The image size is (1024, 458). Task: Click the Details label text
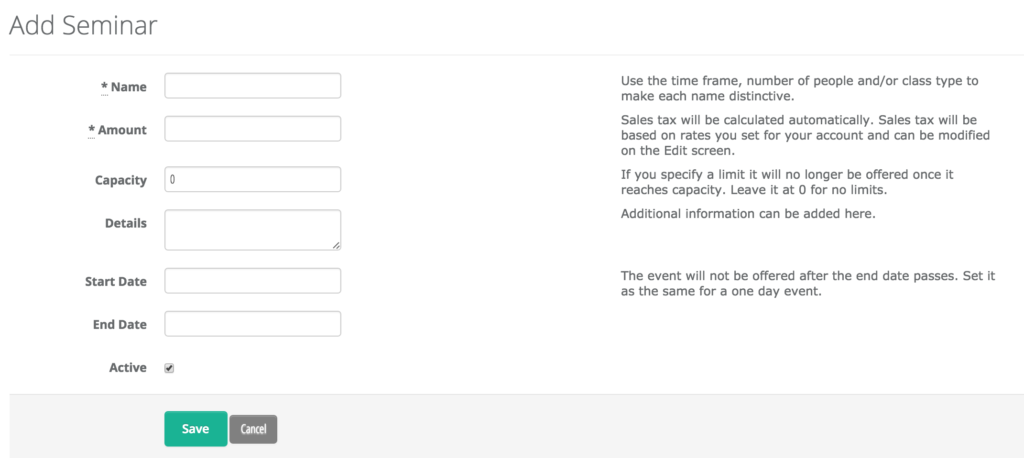point(126,223)
